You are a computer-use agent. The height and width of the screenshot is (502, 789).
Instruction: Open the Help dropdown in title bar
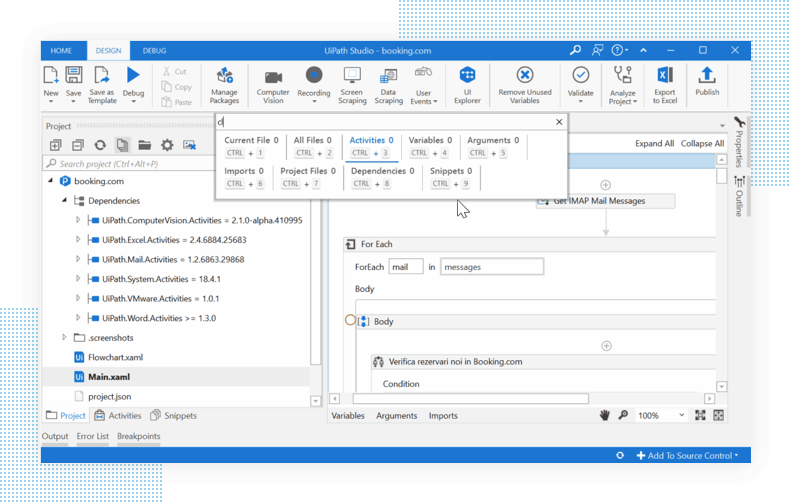click(620, 50)
